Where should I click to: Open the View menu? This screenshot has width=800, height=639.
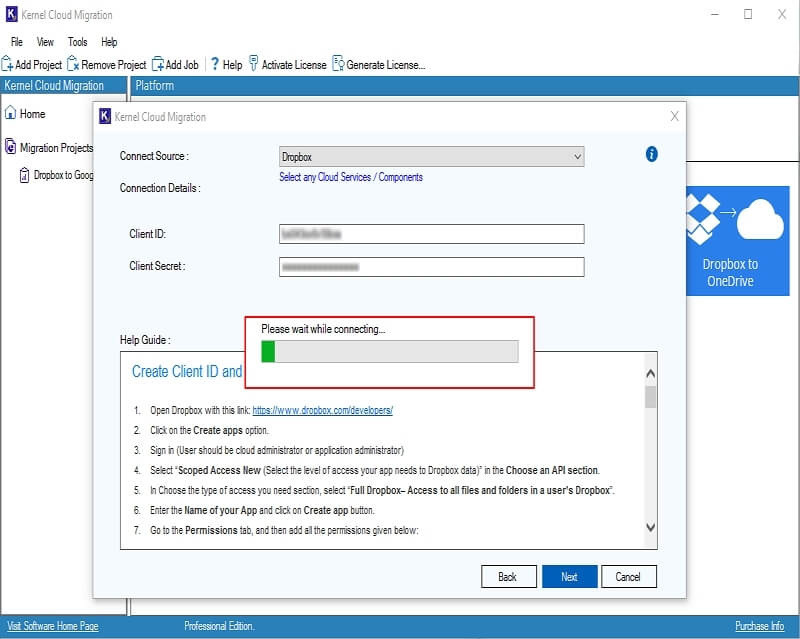pos(45,42)
